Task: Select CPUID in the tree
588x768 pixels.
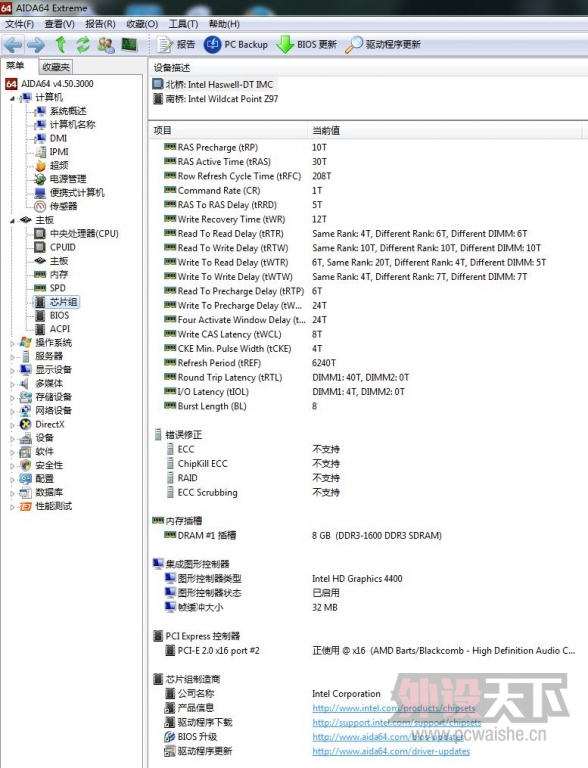Action: point(63,247)
